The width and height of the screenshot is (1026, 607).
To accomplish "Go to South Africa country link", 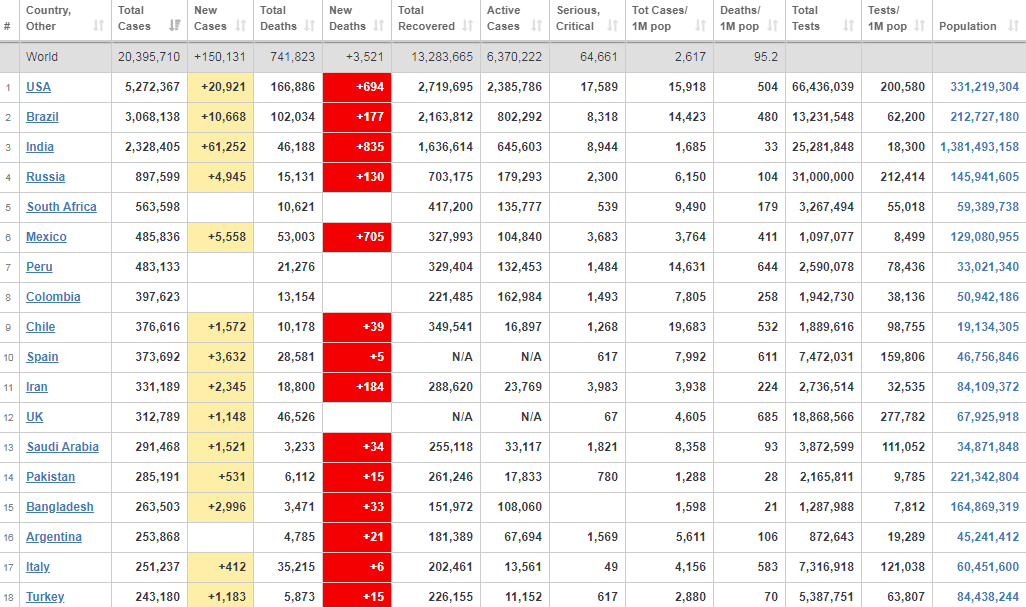I will coord(61,207).
